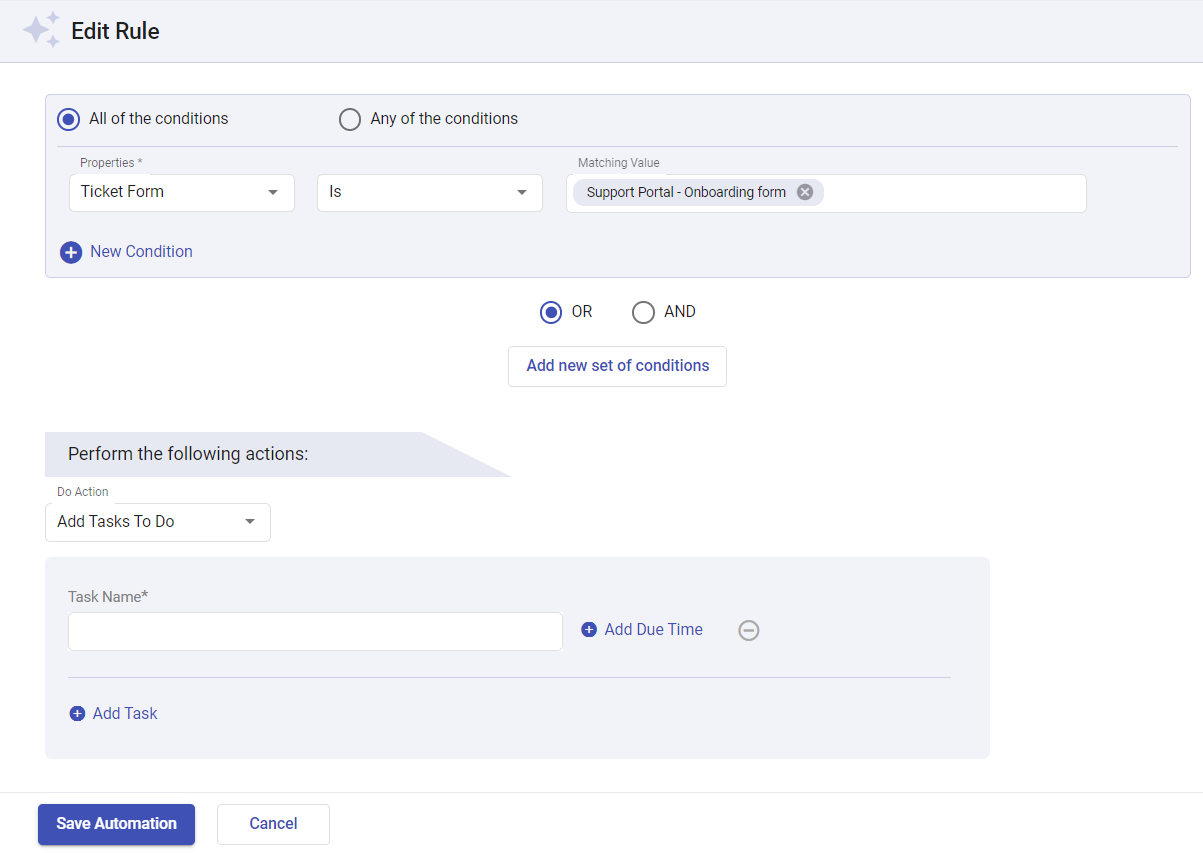Screen dimensions: 1203x853
Task: Click inside the Task Name input field
Action: 315,630
